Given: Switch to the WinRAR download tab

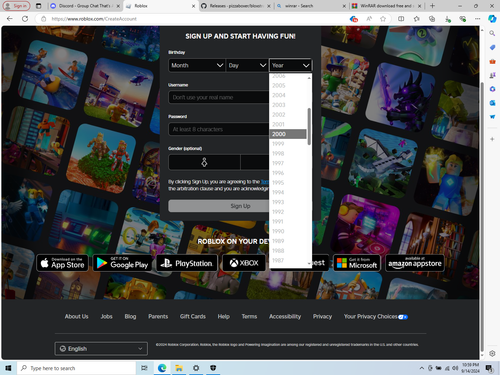Looking at the screenshot, I should (386, 6).
